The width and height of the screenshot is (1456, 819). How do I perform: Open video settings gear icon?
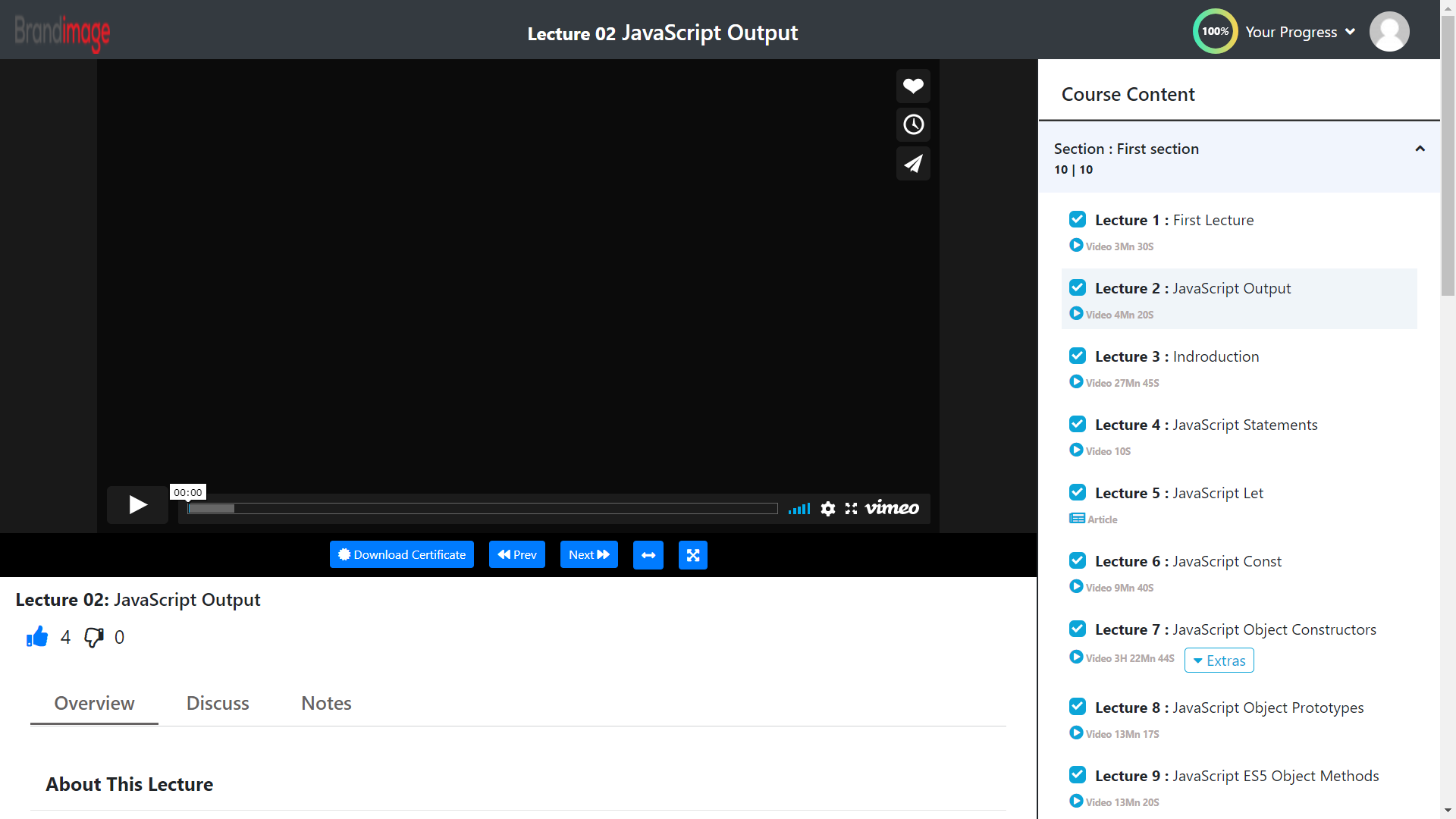[828, 509]
